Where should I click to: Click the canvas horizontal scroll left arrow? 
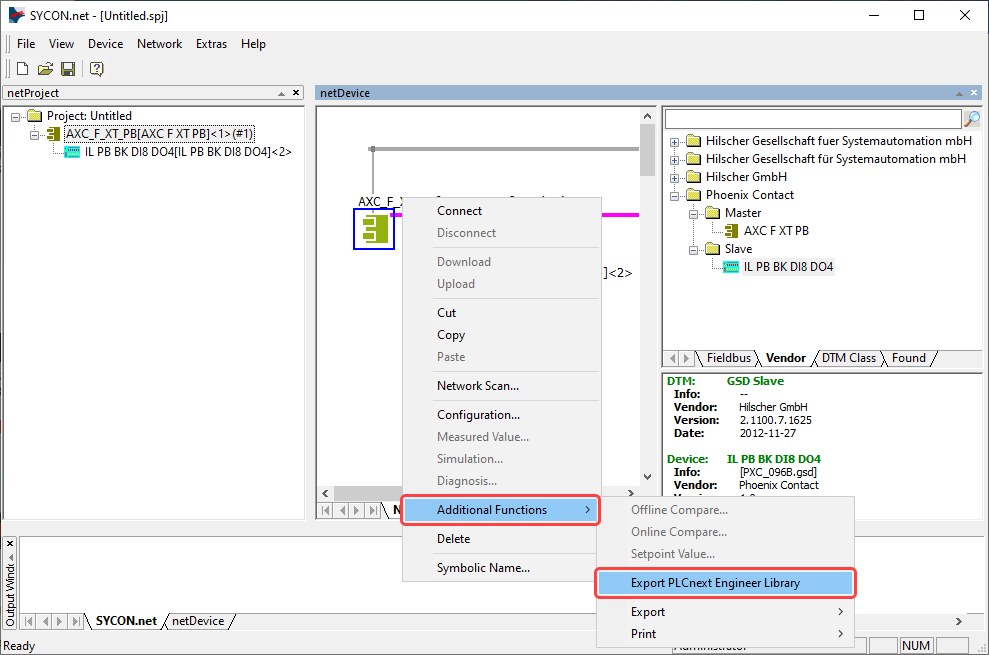(x=325, y=493)
